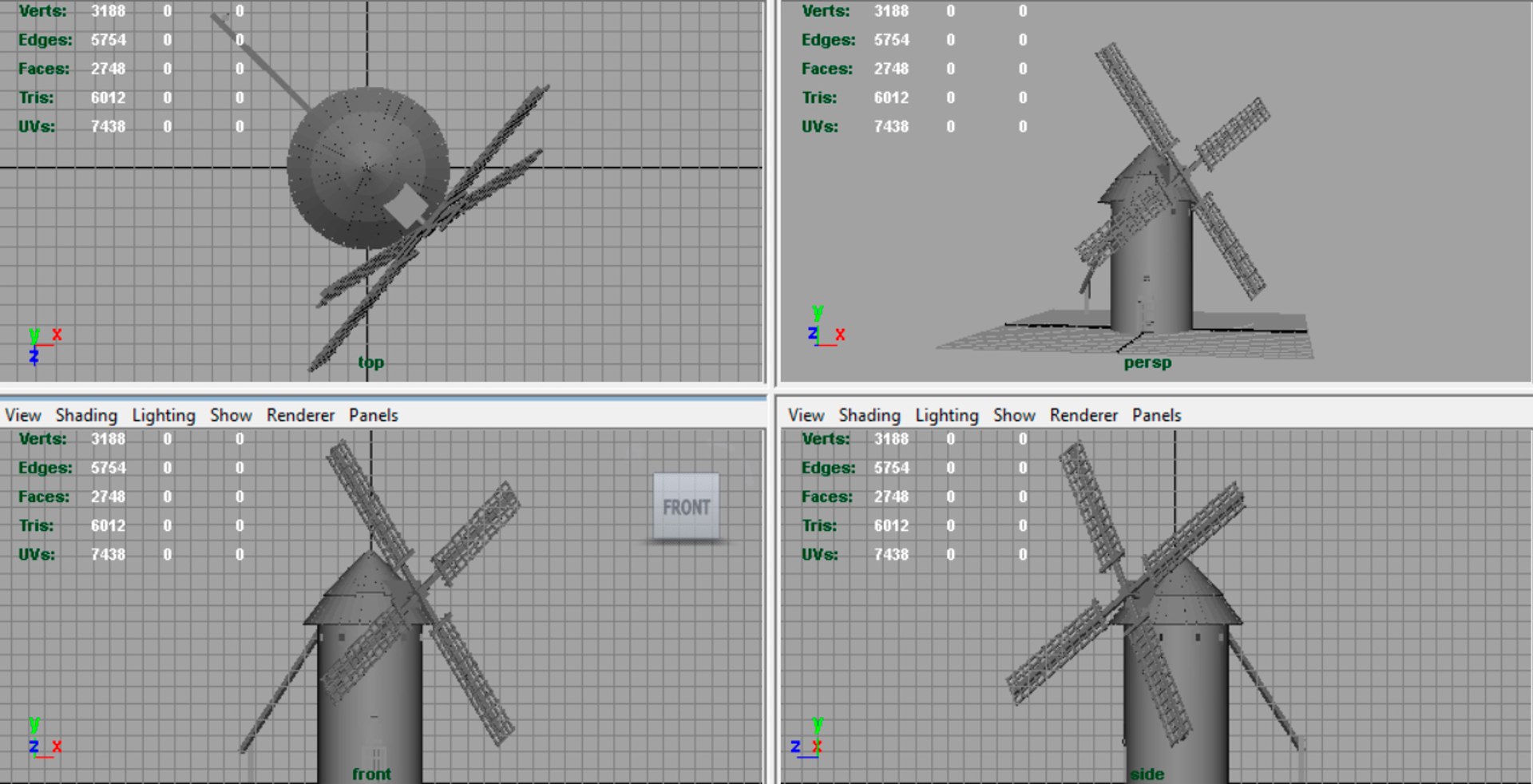
Task: Open Shading menu in side viewport
Action: (x=869, y=415)
